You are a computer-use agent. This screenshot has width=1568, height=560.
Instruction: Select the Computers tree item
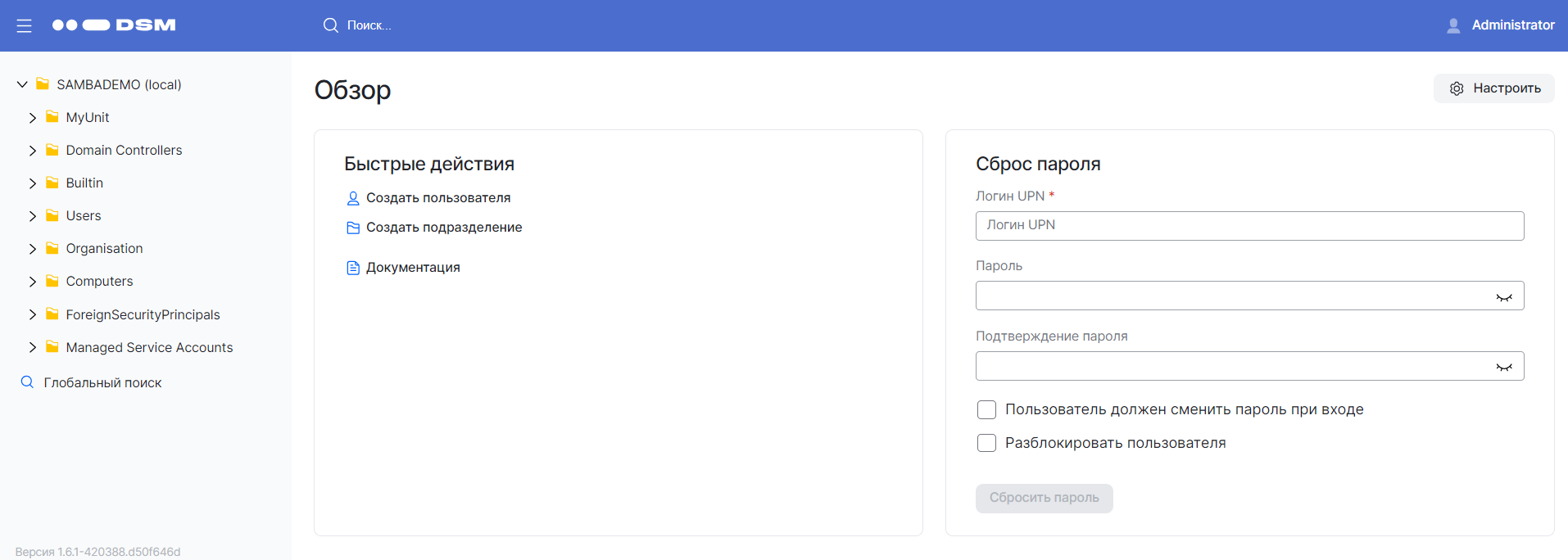click(x=99, y=282)
